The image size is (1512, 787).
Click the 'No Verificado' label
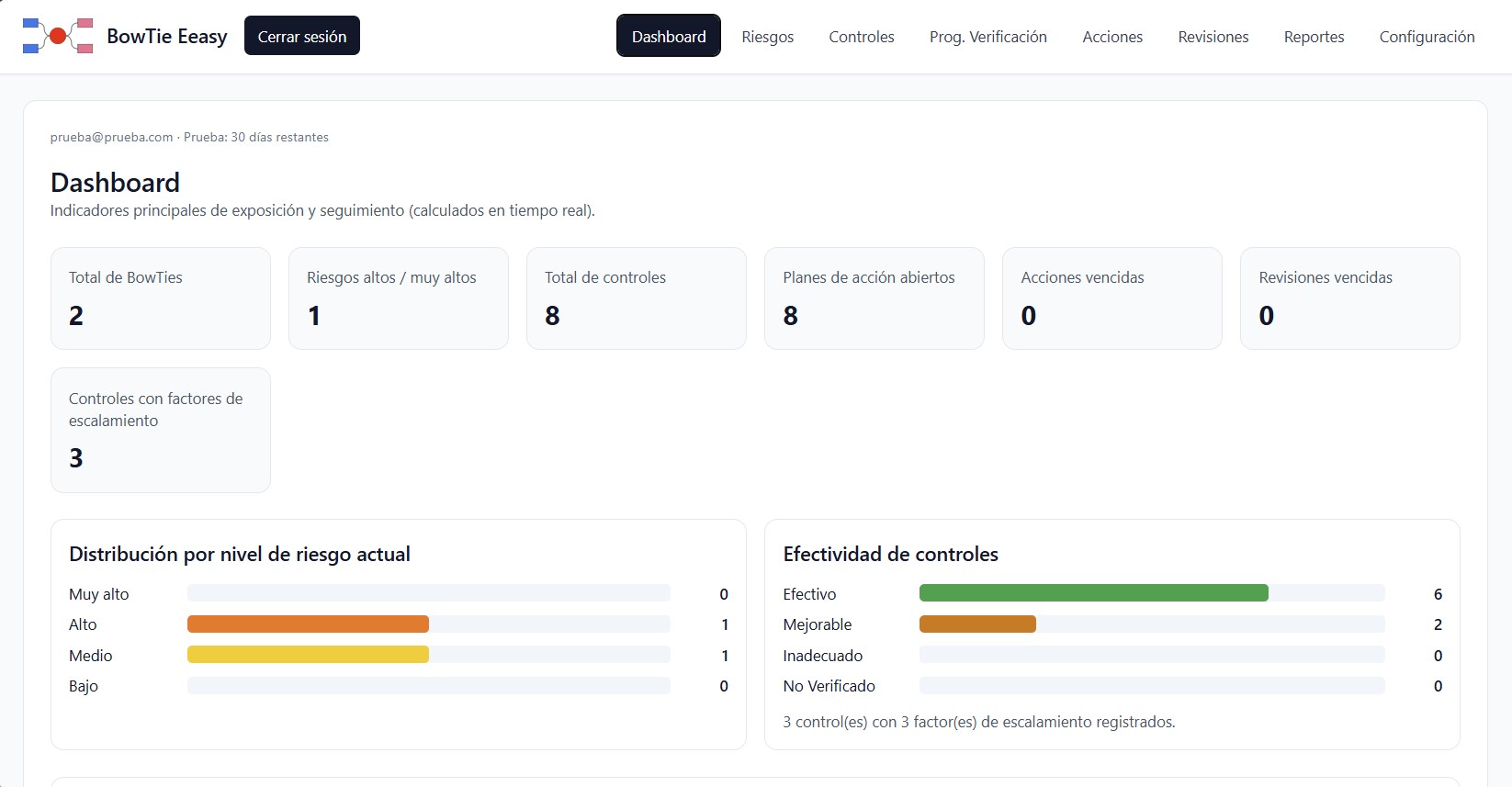[x=829, y=686]
